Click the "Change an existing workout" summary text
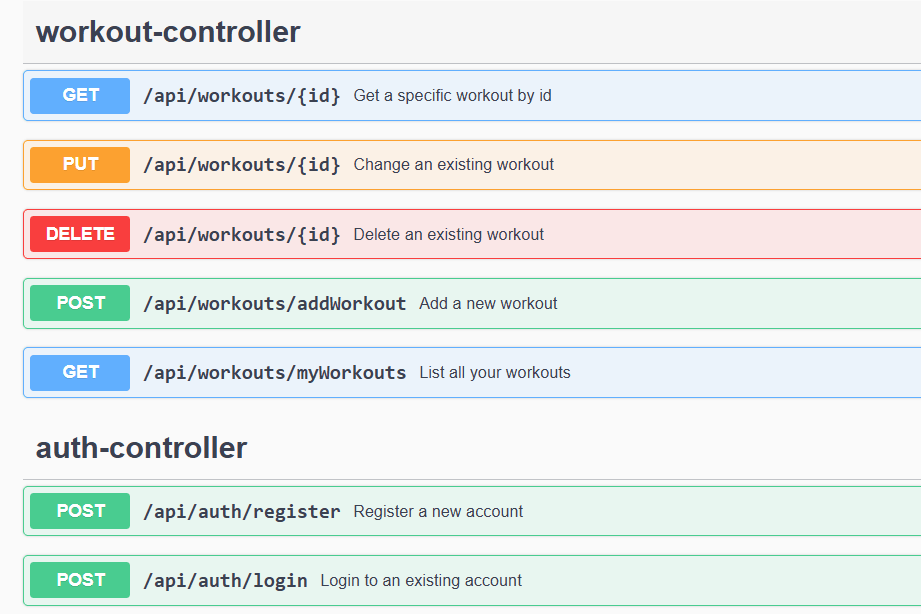 [453, 165]
